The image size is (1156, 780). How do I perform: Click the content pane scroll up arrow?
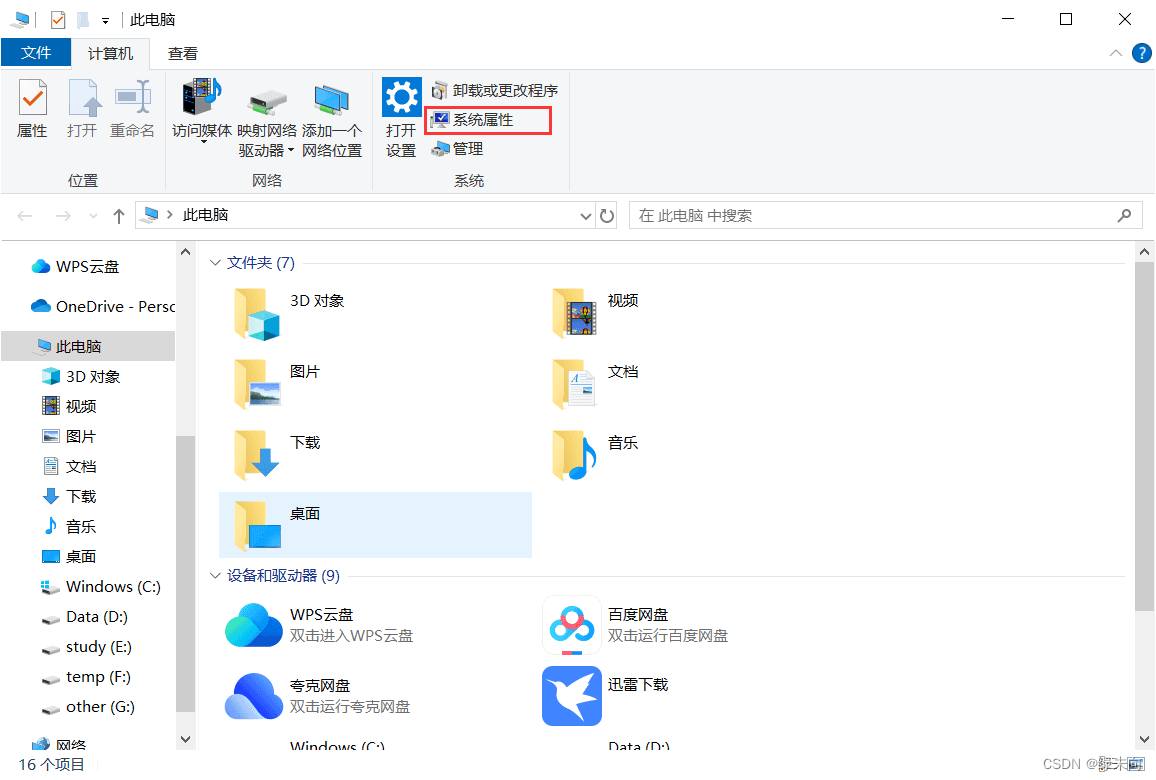(1144, 252)
